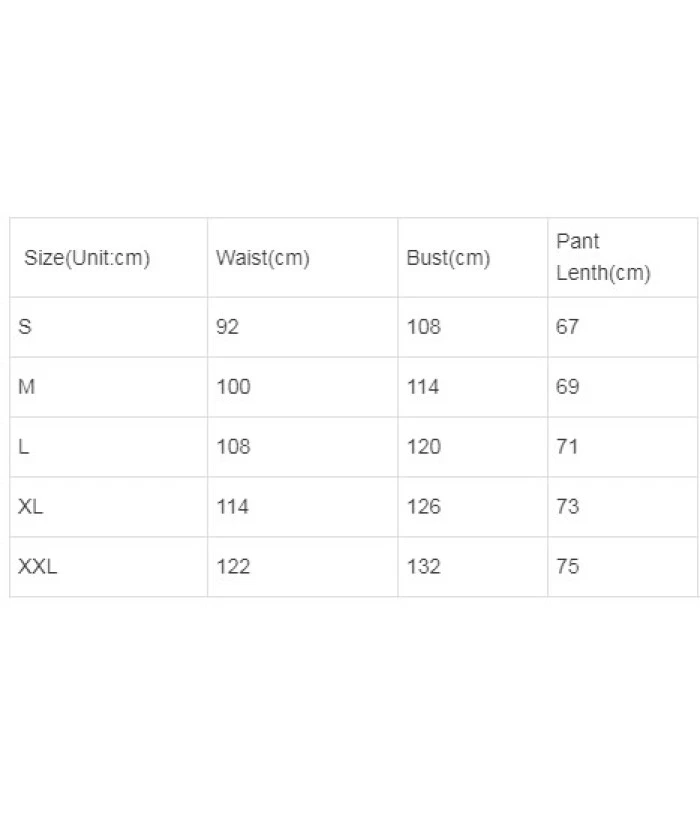The image size is (700, 823).
Task: Select bust value 120 for size L
Action: click(x=423, y=447)
